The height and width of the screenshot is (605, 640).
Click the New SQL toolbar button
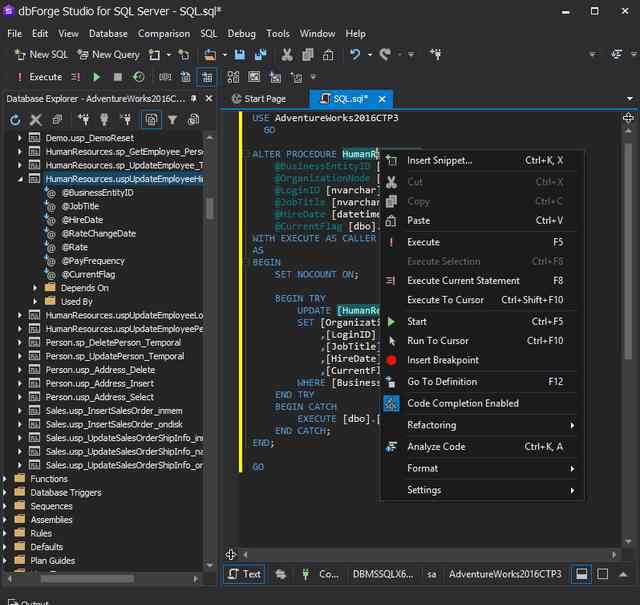click(41, 55)
